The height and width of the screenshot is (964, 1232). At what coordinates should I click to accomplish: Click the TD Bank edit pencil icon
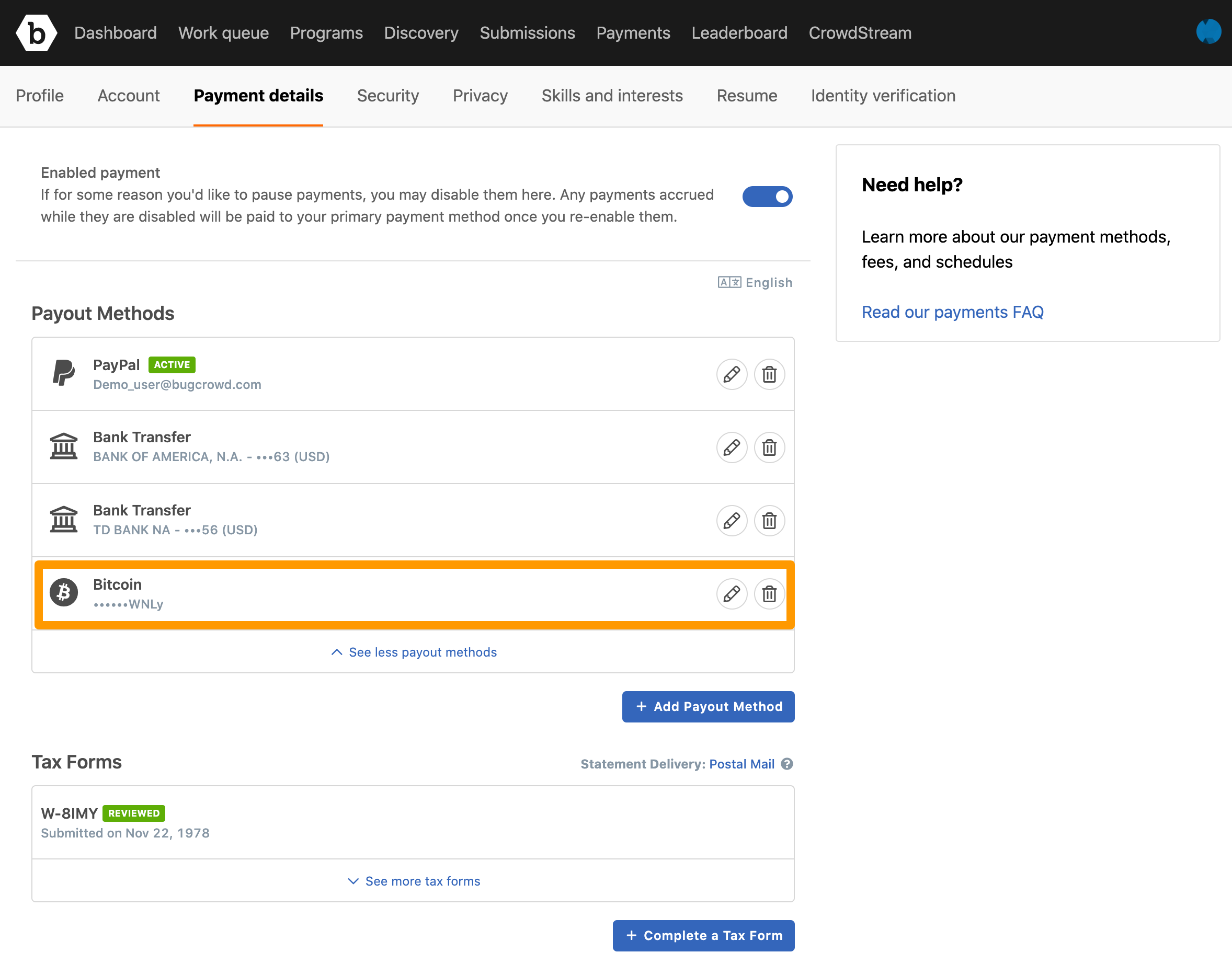click(732, 519)
